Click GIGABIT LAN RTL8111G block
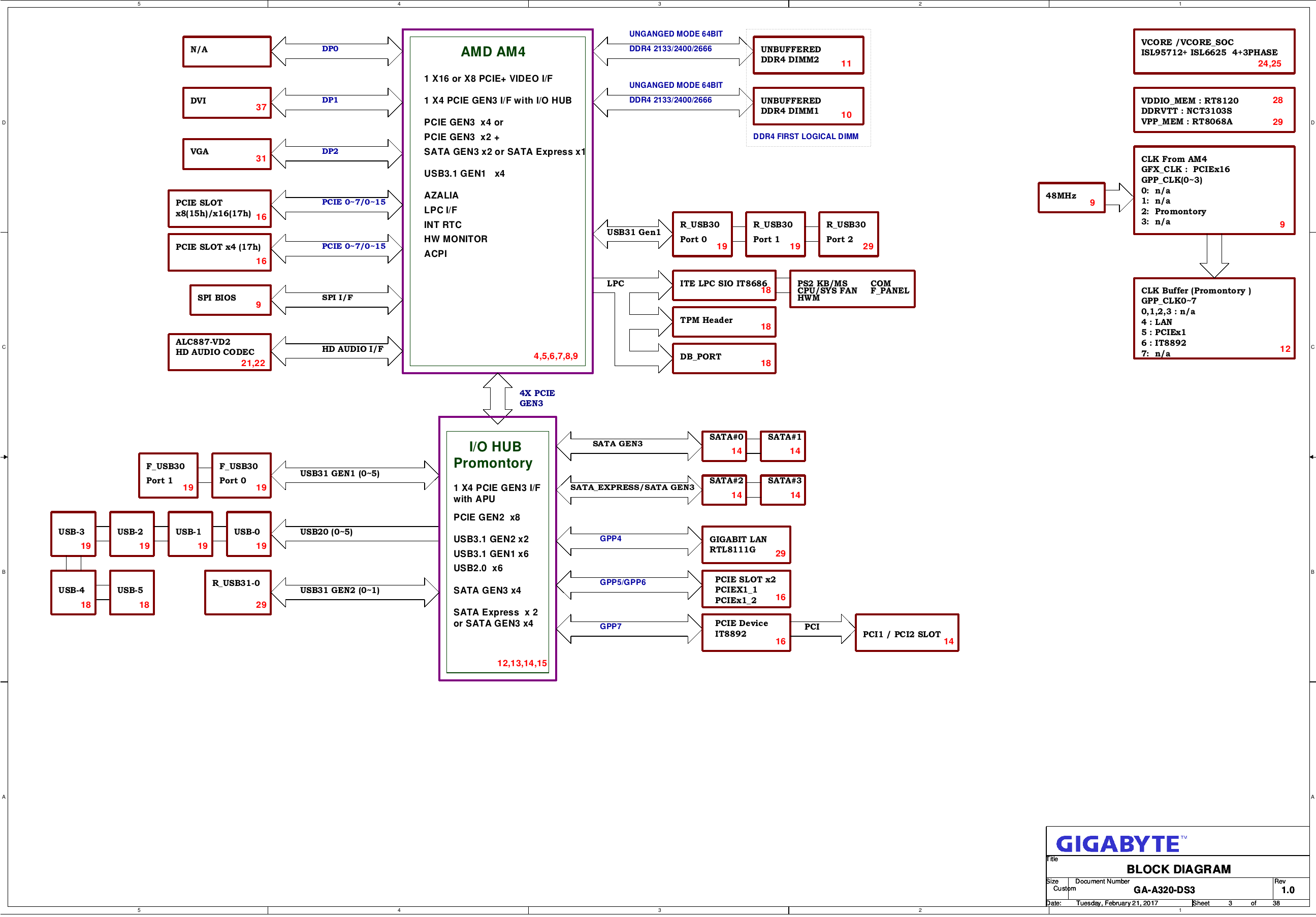1316x917 pixels. [746, 544]
